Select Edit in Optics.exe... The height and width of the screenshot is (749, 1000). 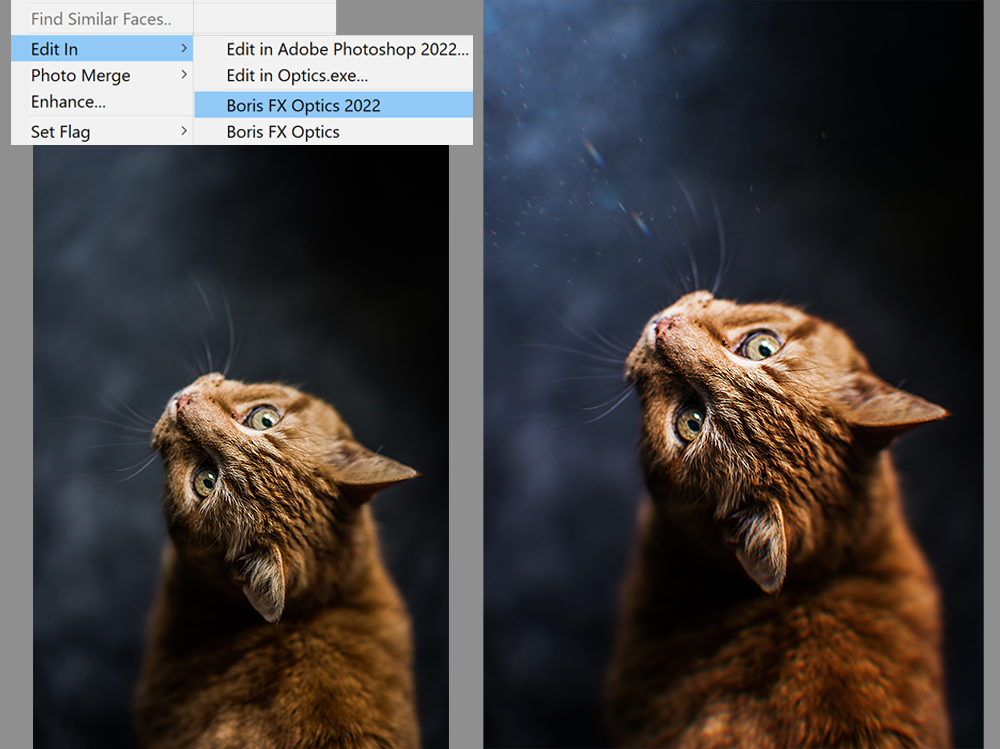point(334,75)
